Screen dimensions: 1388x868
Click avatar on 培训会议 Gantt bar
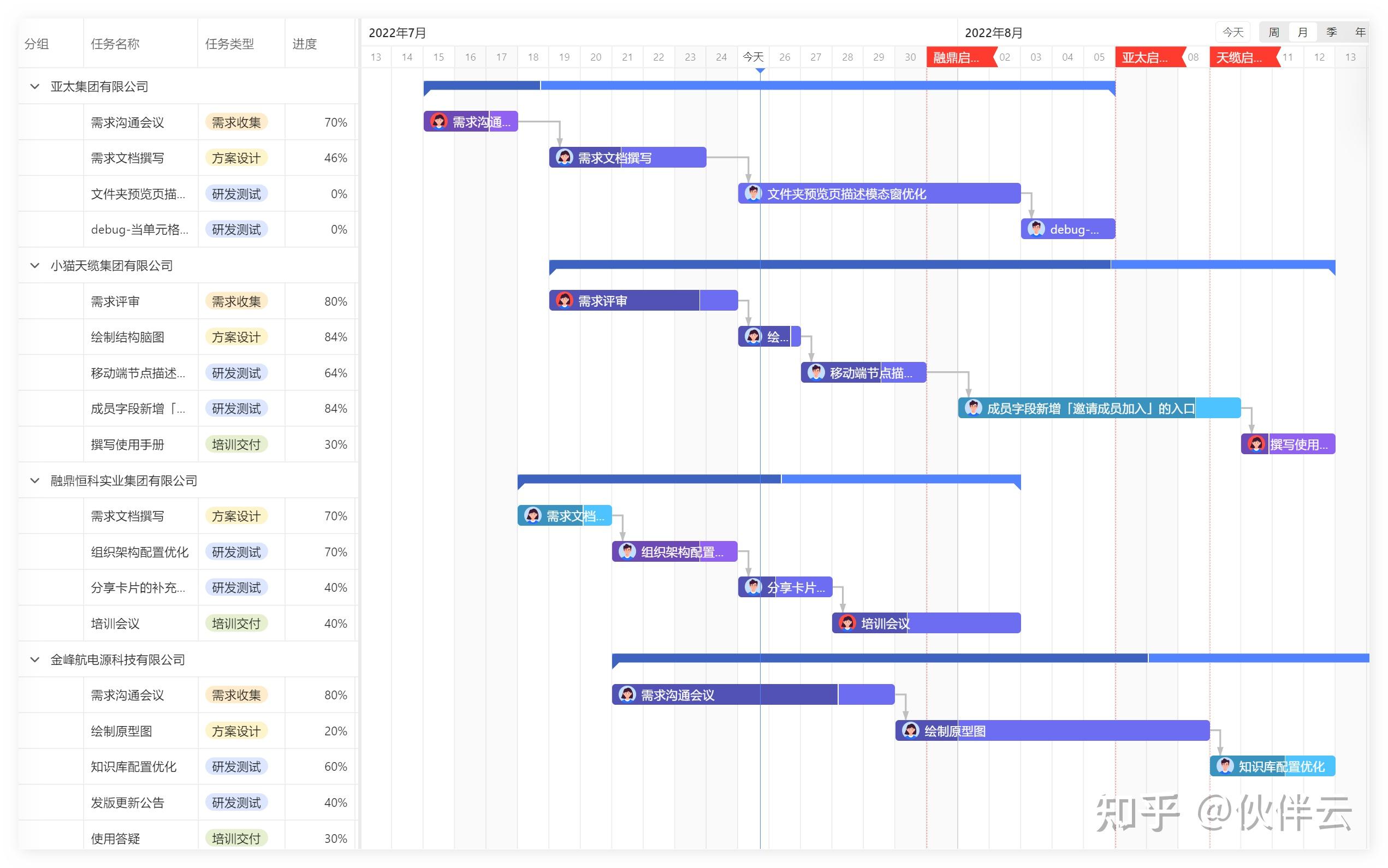coord(847,622)
